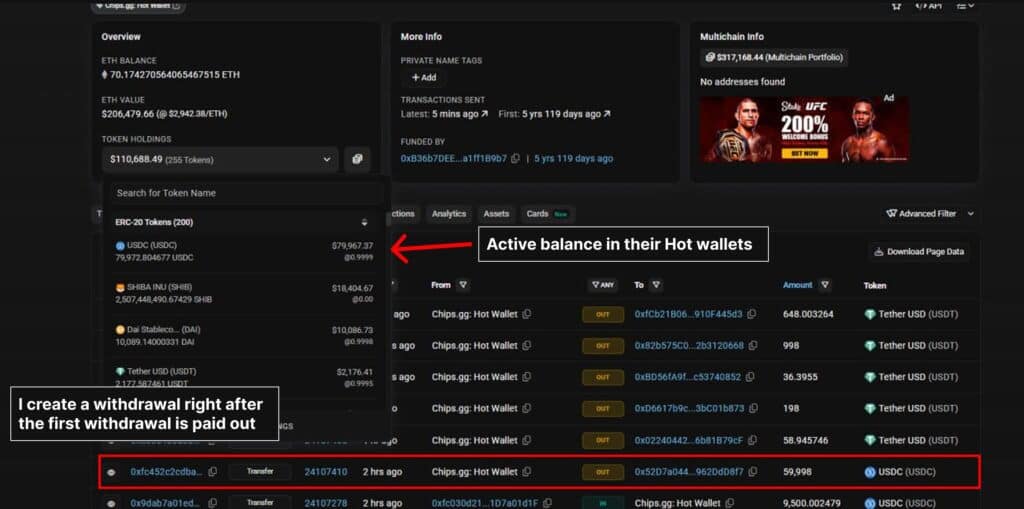
Task: Copy address 0xD6617b9c...3bC01b873
Action: 754,408
